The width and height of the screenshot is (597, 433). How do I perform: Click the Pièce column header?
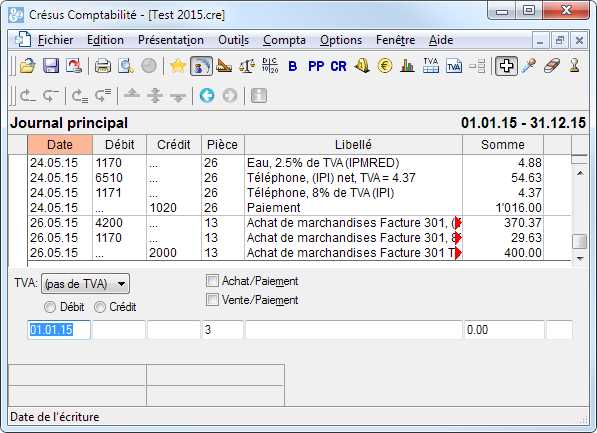point(222,145)
